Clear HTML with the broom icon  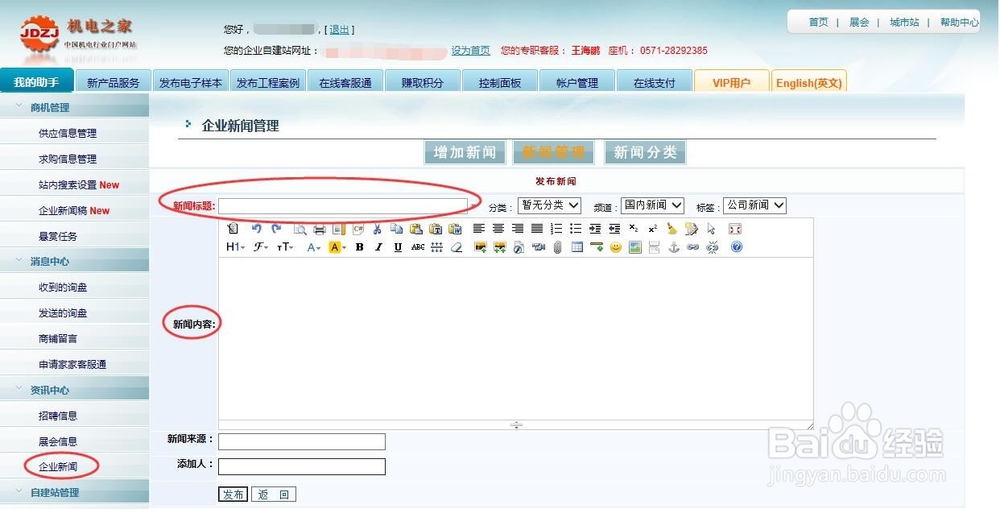(672, 228)
